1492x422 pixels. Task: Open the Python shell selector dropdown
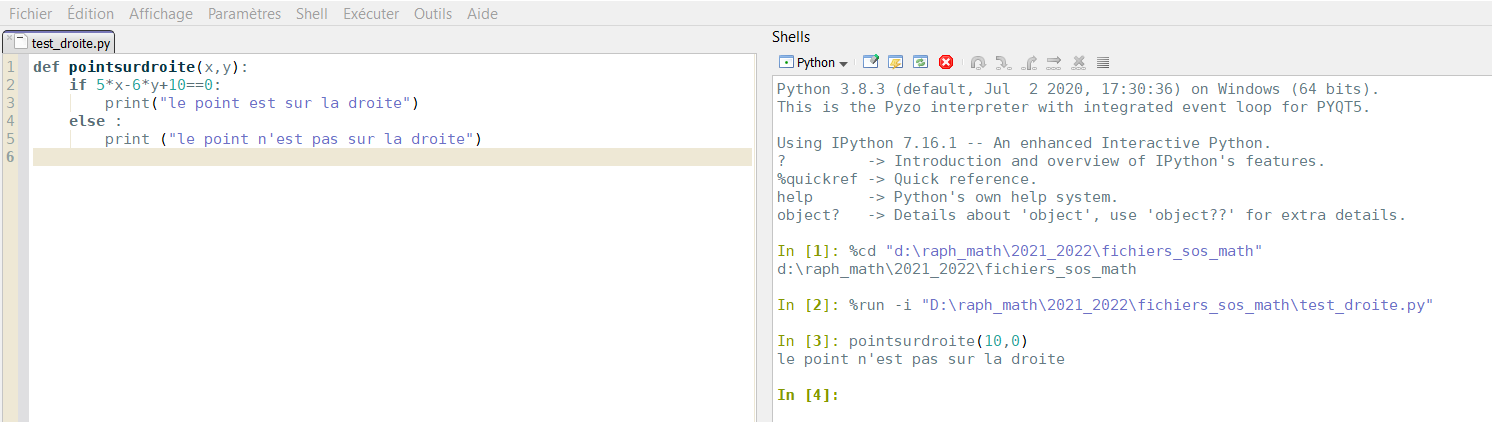[813, 62]
